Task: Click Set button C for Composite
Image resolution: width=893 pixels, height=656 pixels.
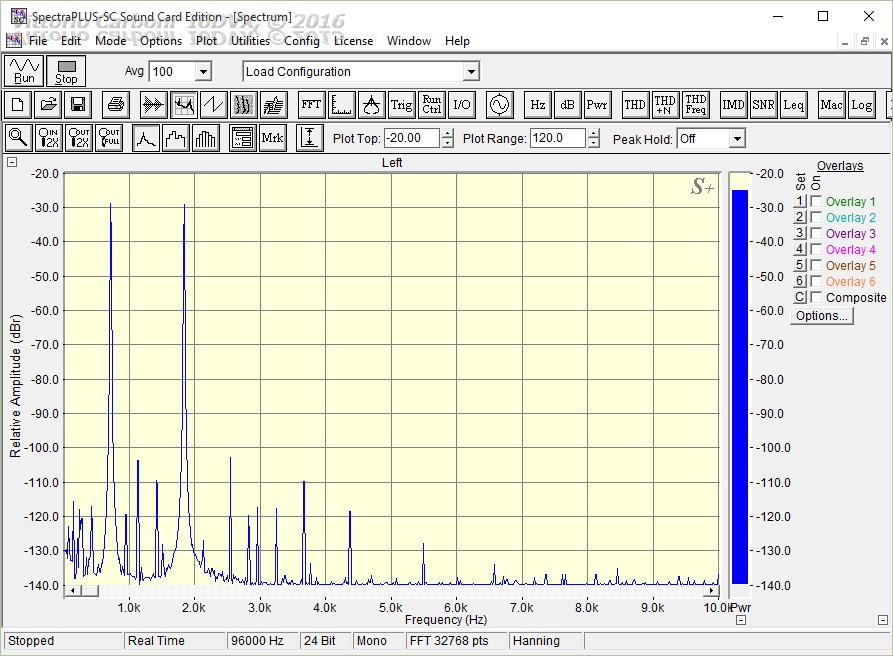Action: [x=800, y=297]
